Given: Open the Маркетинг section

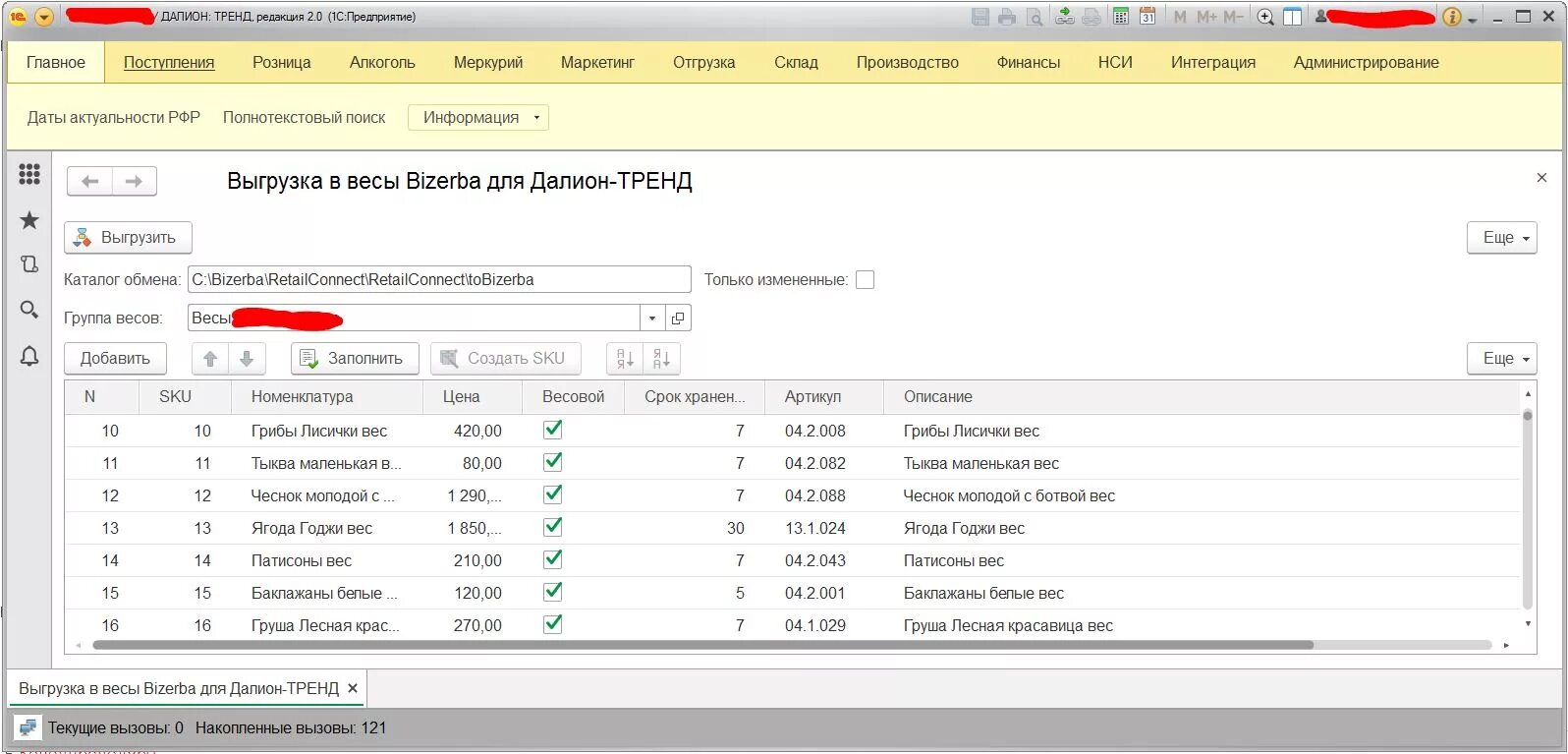Looking at the screenshot, I should click(597, 62).
